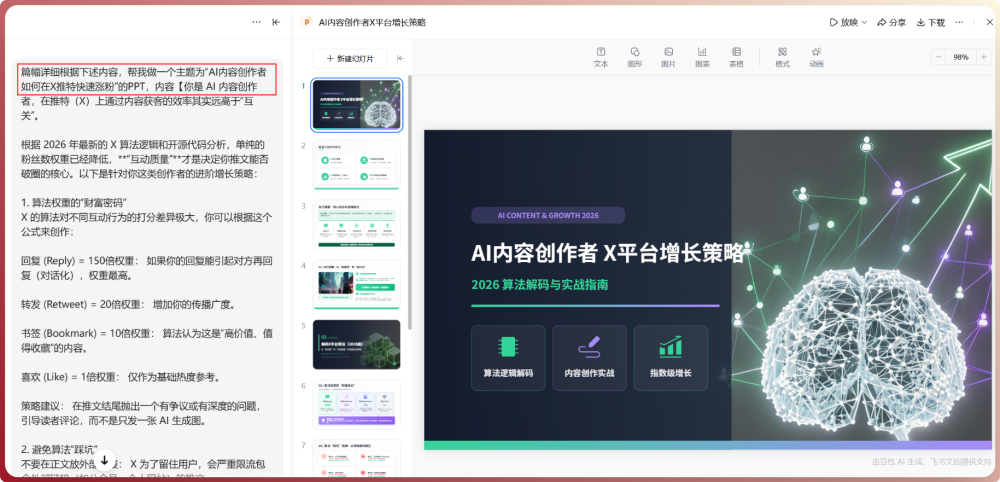The height and width of the screenshot is (482, 1000).
Task: Click the heading 2. 避免算法"踩坑"
Action: pyautogui.click(x=59, y=449)
